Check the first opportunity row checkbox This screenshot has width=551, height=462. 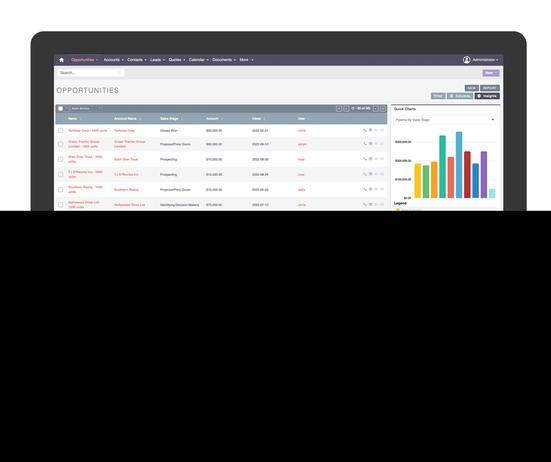point(60,130)
